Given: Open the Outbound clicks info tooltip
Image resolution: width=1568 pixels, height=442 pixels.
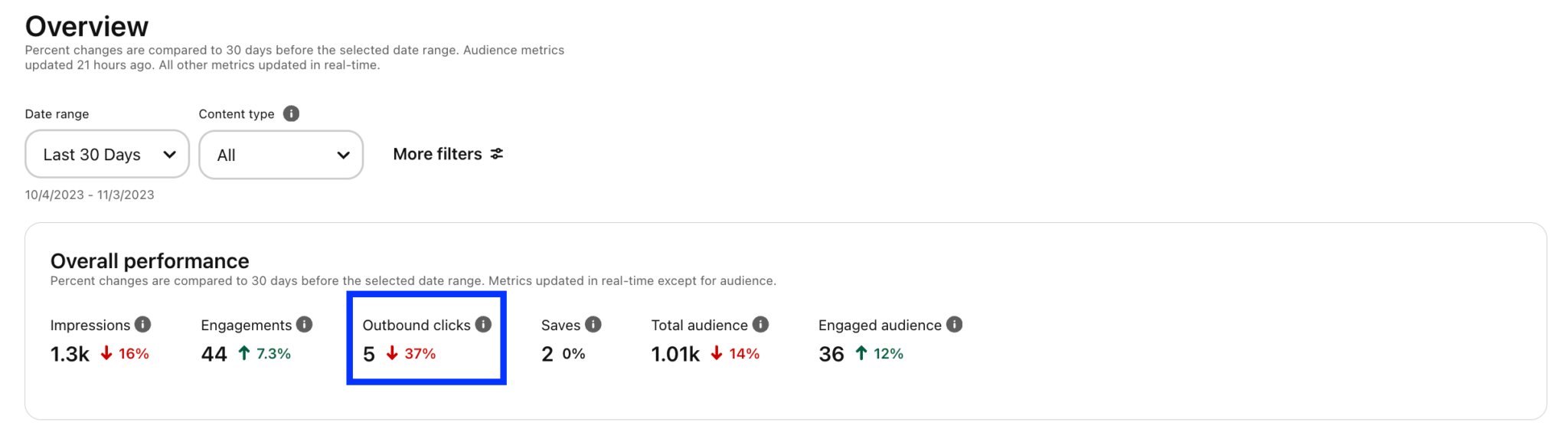Looking at the screenshot, I should tap(483, 324).
